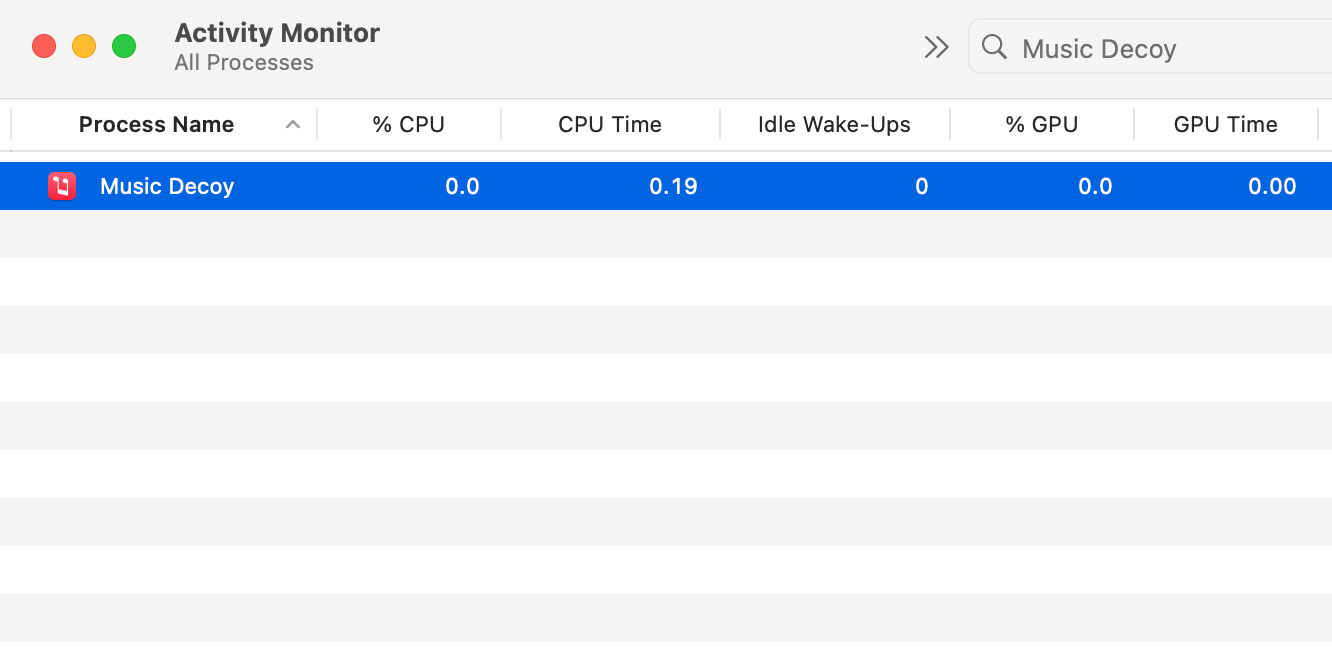Select the Idle Wake-Ups column header
Viewport: 1332px width, 666px height.
(x=834, y=125)
